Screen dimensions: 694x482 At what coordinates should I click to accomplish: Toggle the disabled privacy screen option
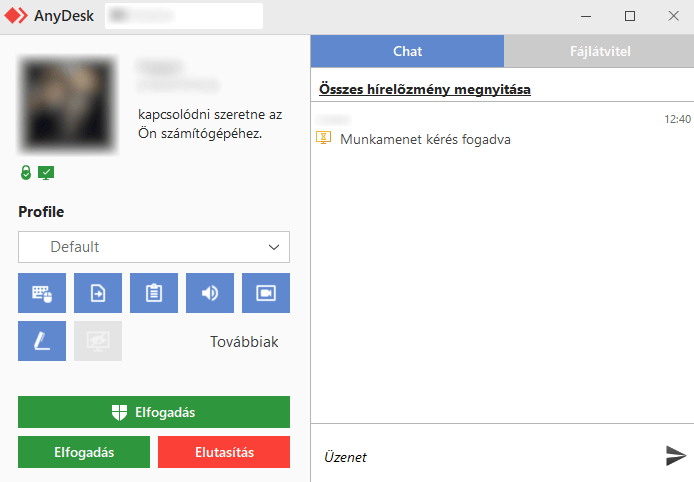(98, 341)
